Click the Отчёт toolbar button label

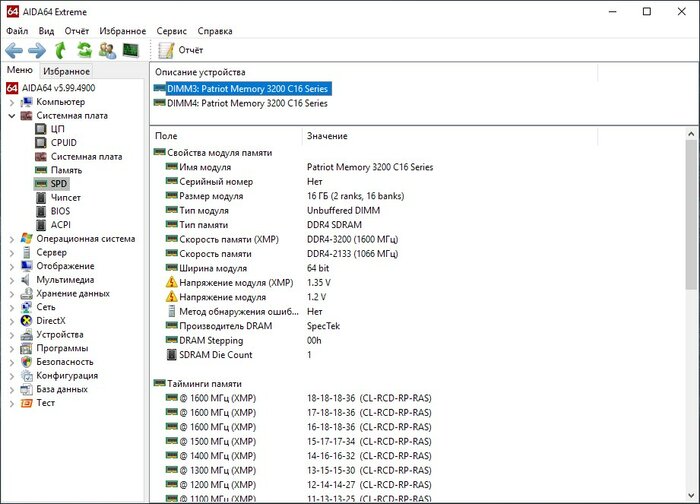[x=191, y=50]
